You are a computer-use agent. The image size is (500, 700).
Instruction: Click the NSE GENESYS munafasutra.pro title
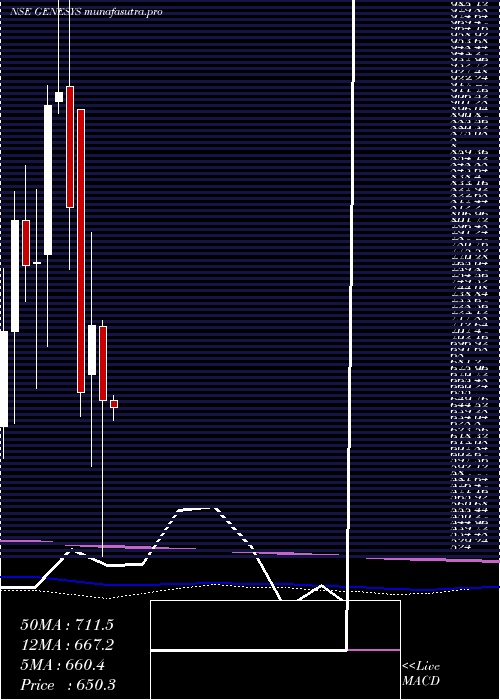[86, 12]
